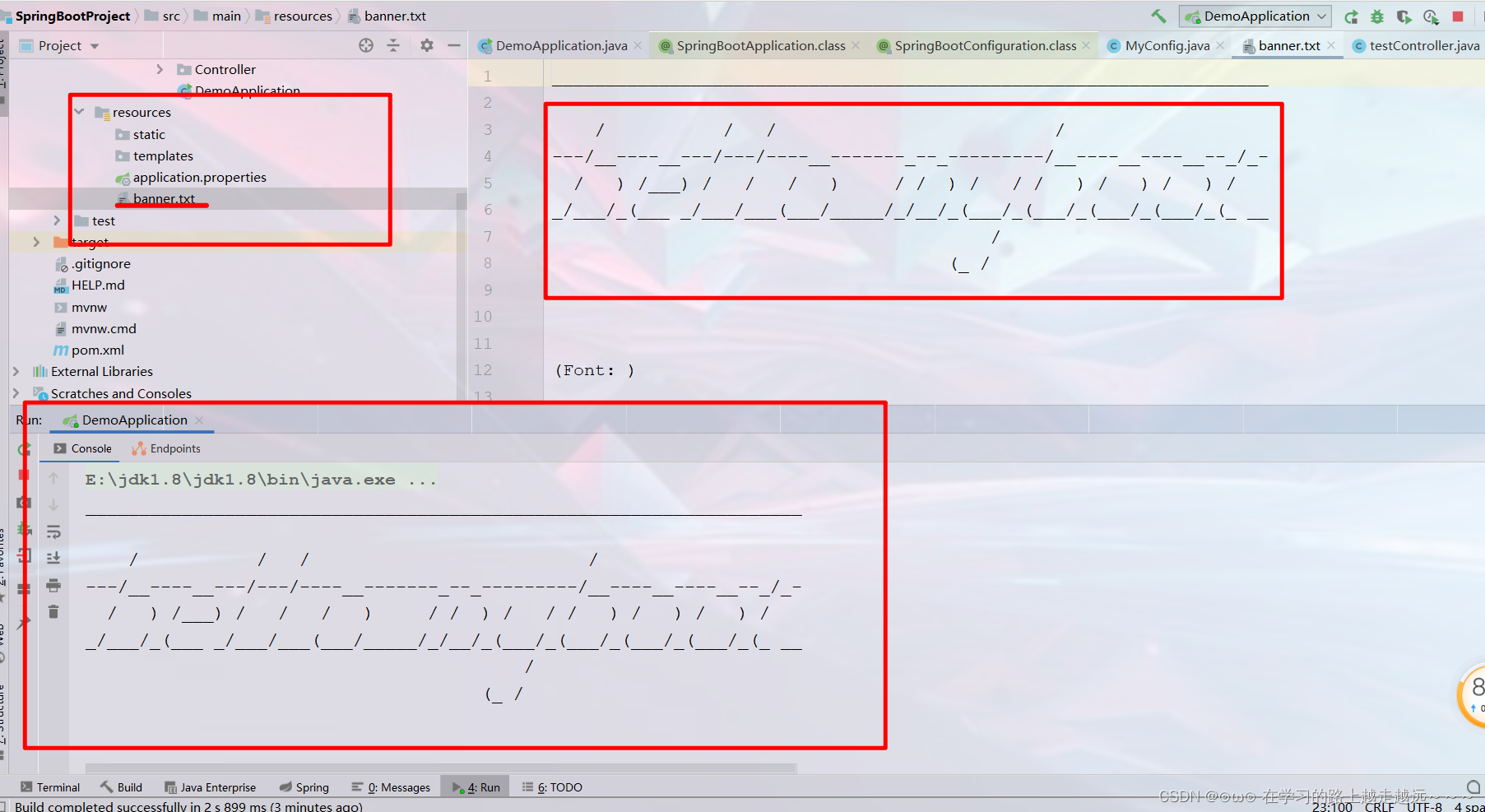Viewport: 1485px width, 812px height.
Task: Click the restore layout icon in the Run panel
Action: coord(24,589)
